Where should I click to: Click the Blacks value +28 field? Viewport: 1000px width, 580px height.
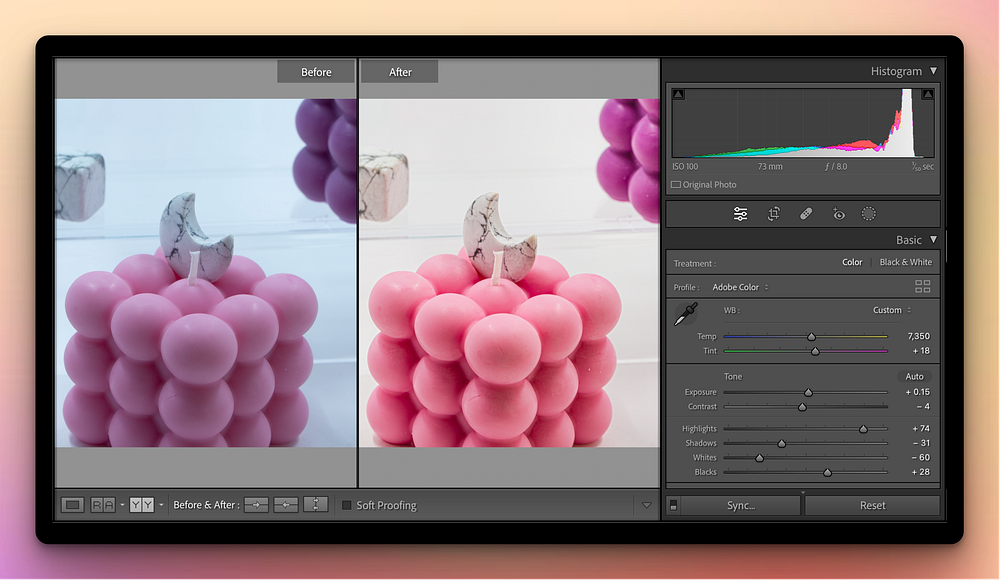(920, 472)
